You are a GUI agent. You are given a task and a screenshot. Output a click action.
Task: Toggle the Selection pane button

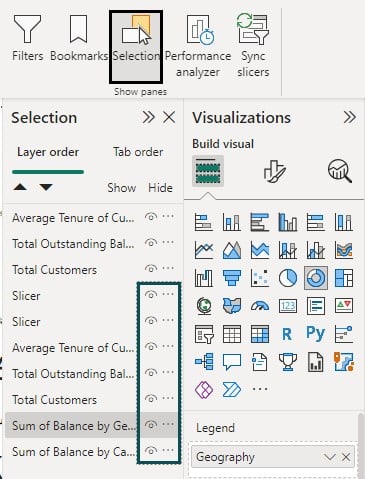point(136,47)
